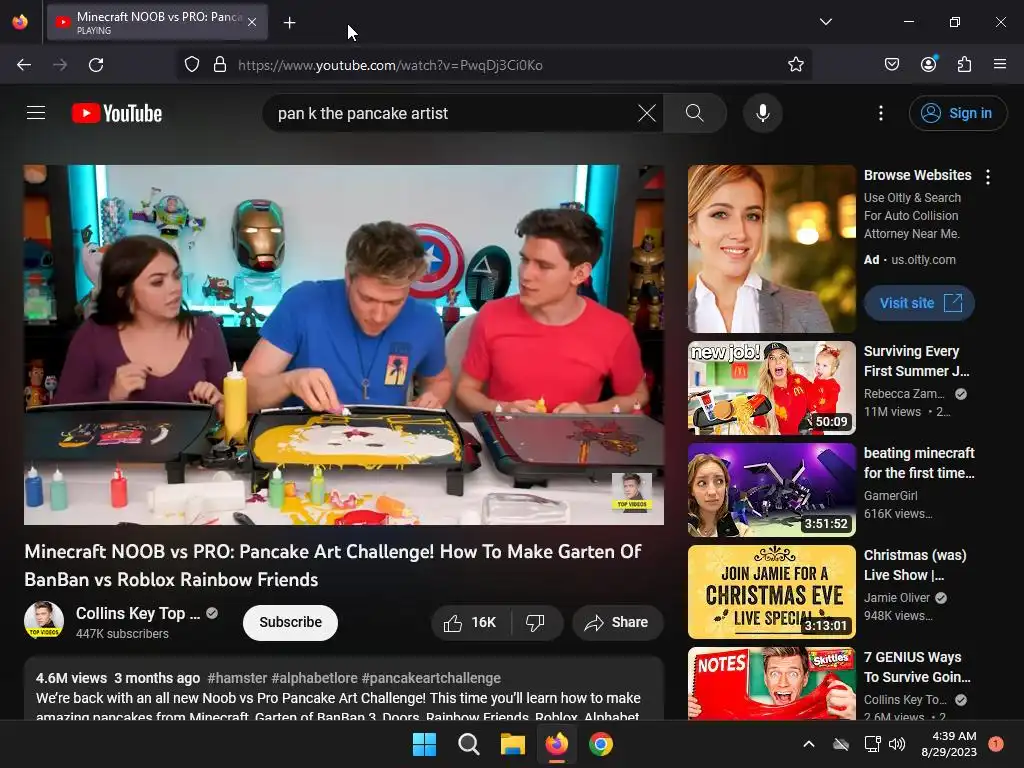
Task: List all tabs dropdown arrow
Action: coord(826,22)
